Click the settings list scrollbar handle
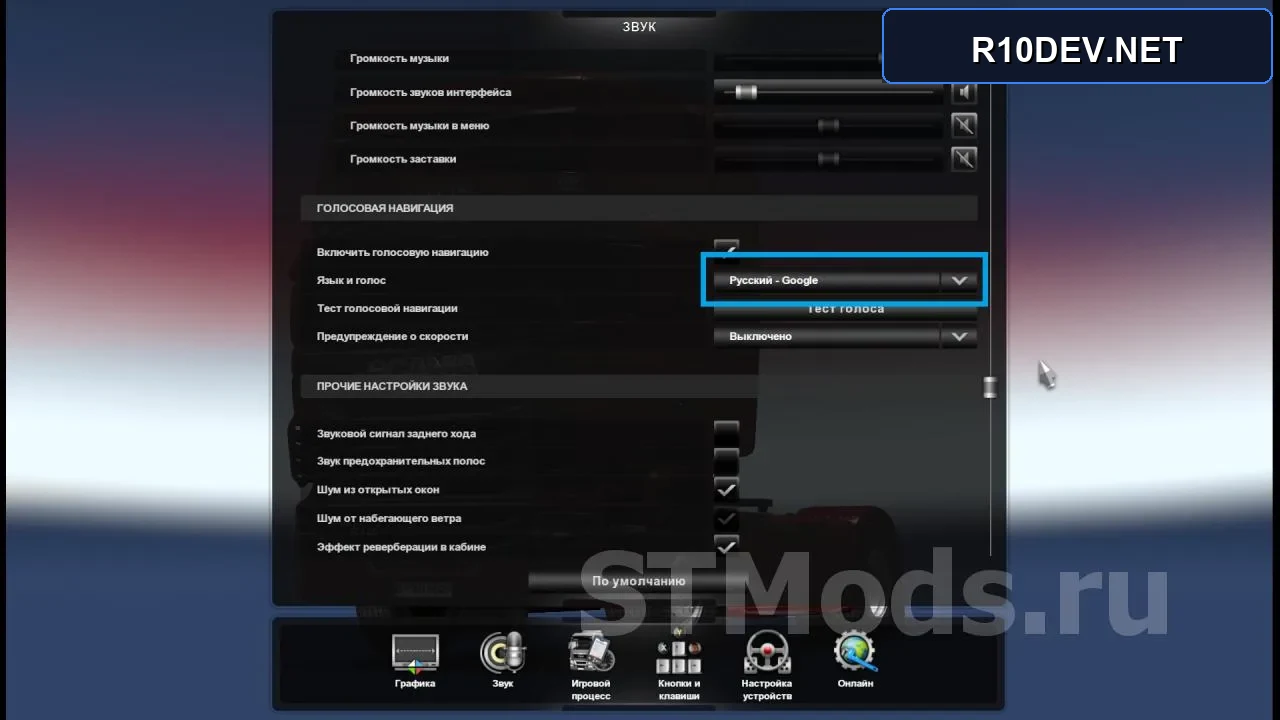1280x720 pixels. click(x=990, y=387)
